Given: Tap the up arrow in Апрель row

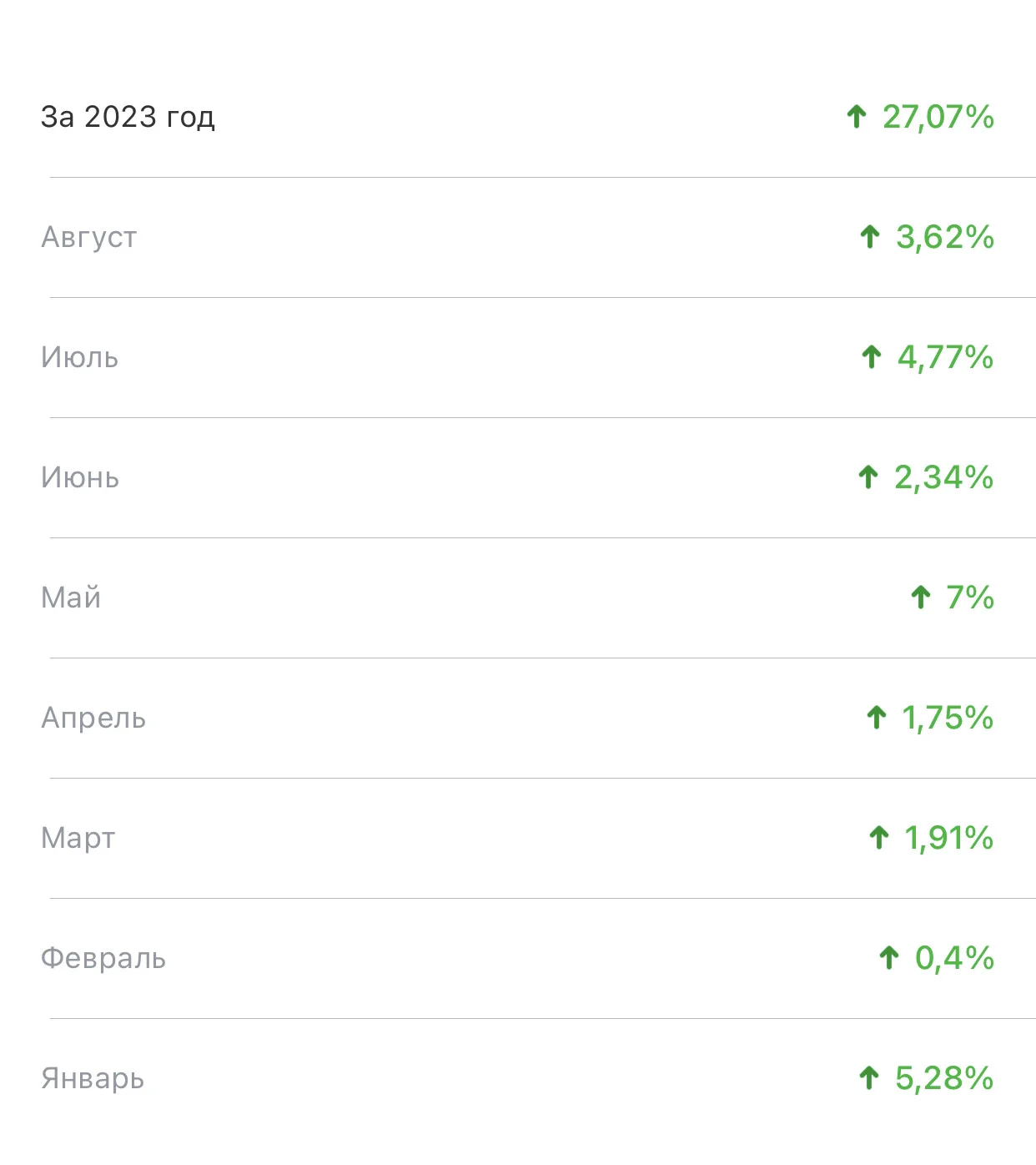Looking at the screenshot, I should (876, 718).
